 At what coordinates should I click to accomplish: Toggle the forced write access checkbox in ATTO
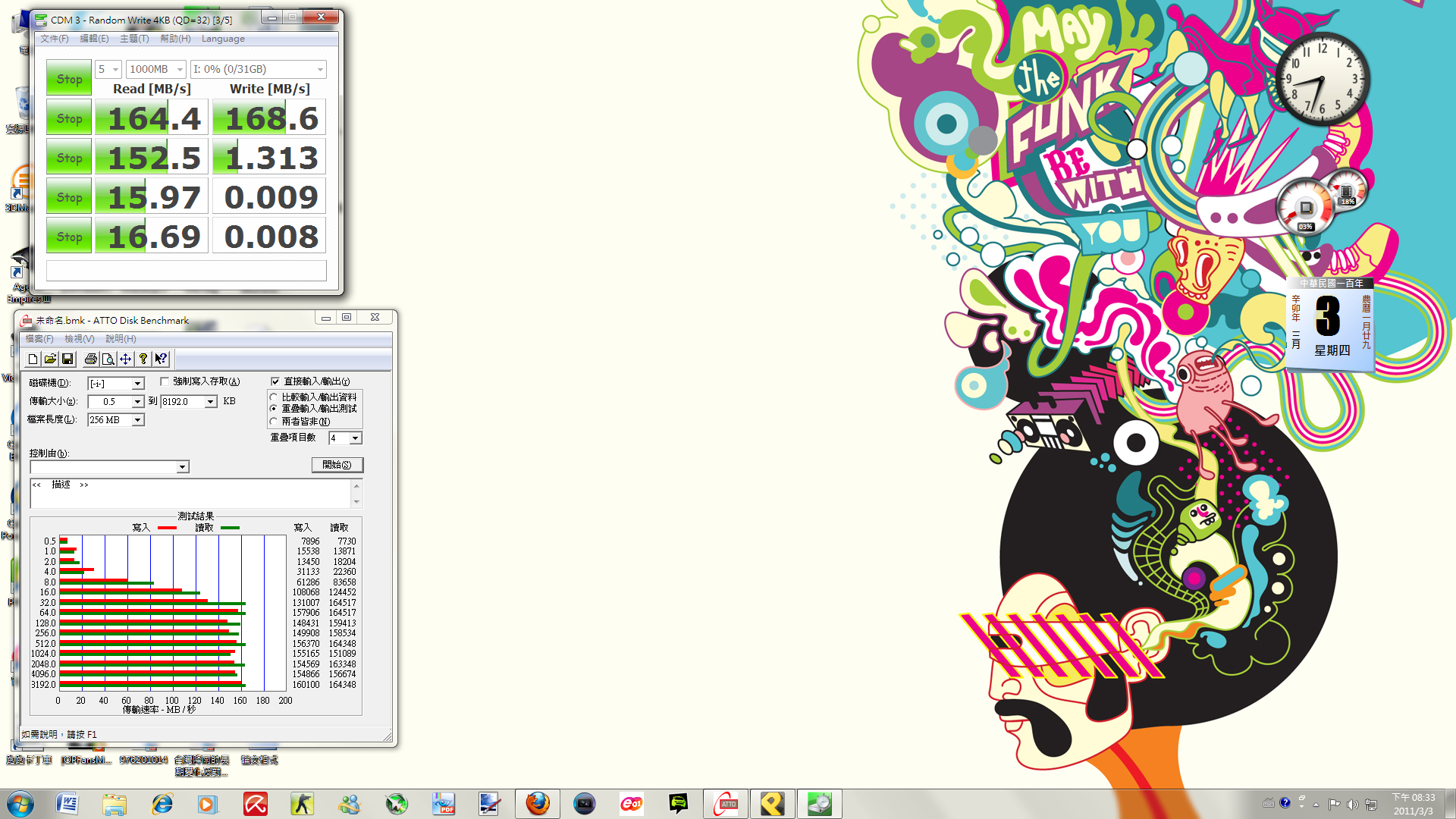pyautogui.click(x=165, y=381)
